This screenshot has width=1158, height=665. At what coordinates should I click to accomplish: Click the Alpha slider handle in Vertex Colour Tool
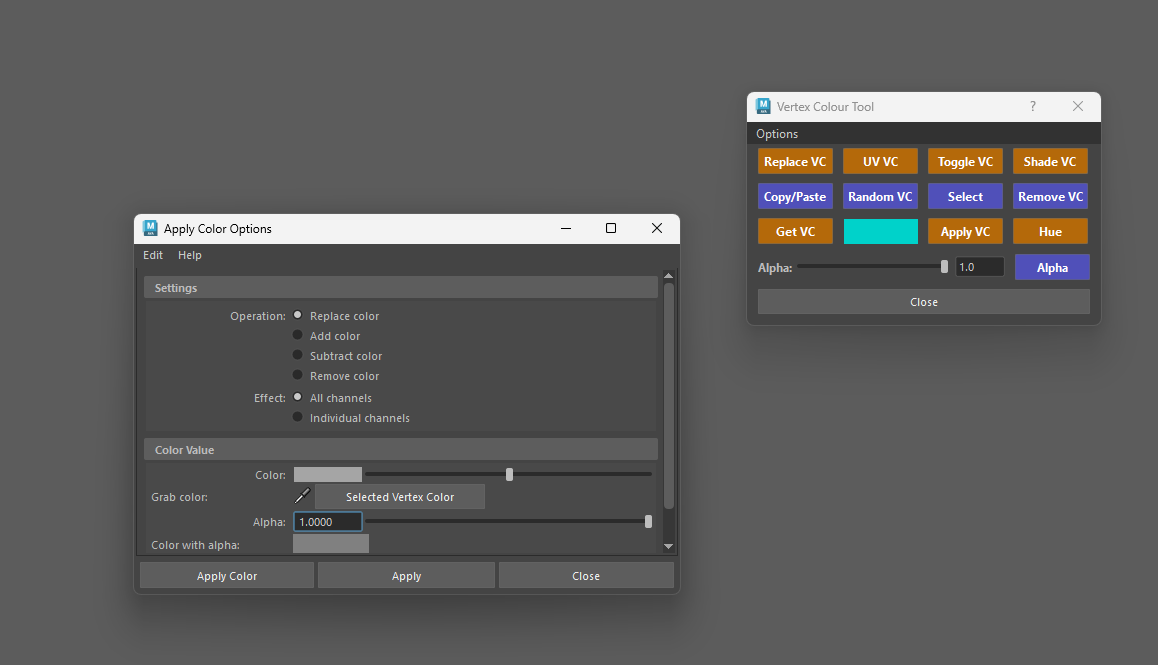[x=944, y=267]
